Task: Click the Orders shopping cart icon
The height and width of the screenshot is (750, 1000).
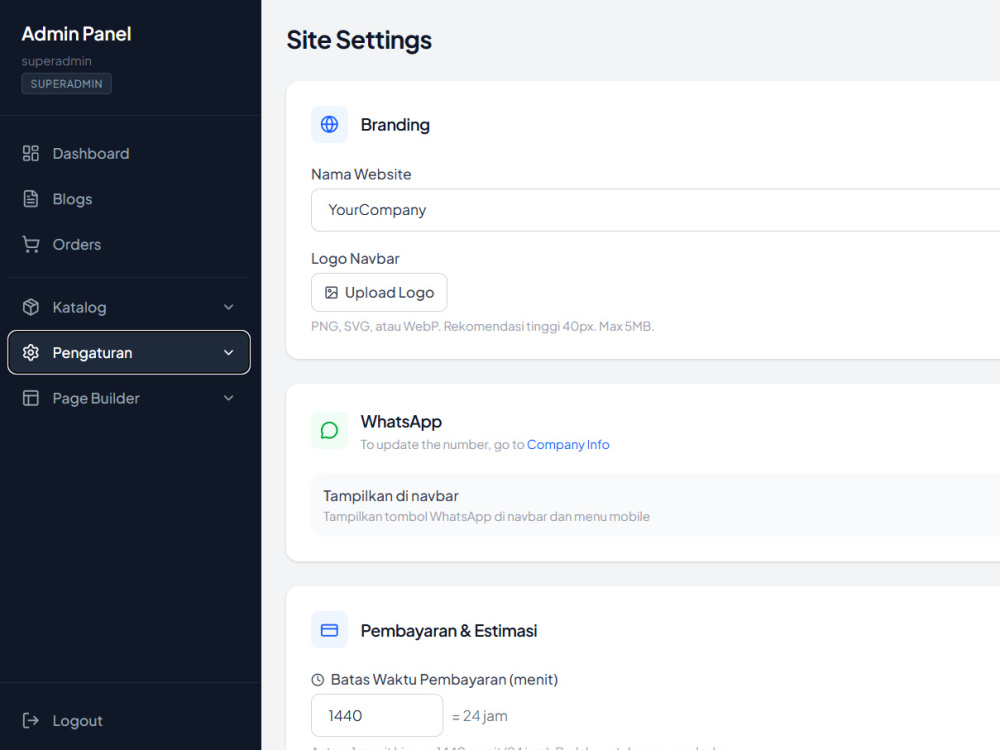Action: 31,244
